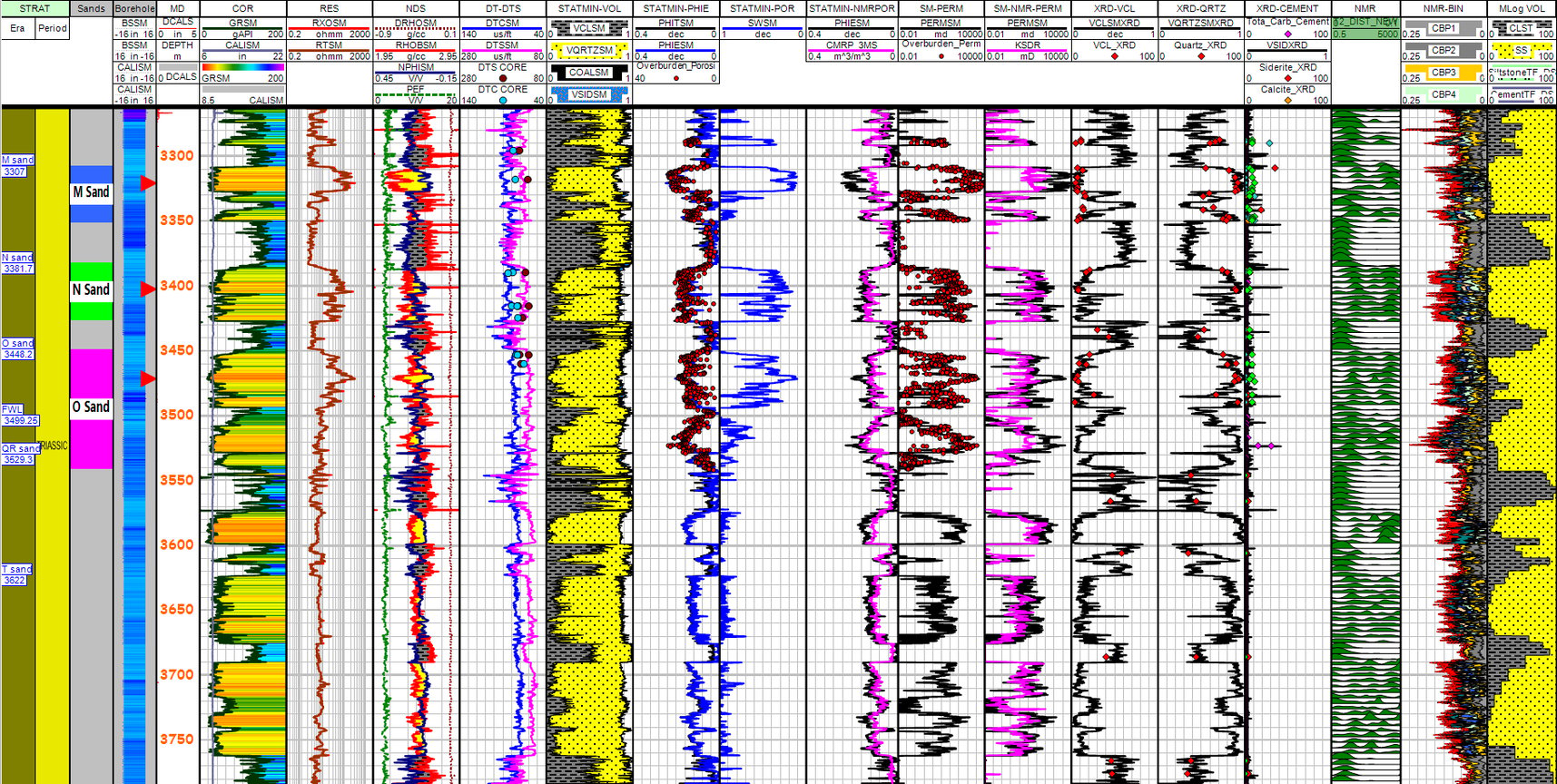
Task: Click the magenta O Sand zone block
Action: tap(91, 408)
